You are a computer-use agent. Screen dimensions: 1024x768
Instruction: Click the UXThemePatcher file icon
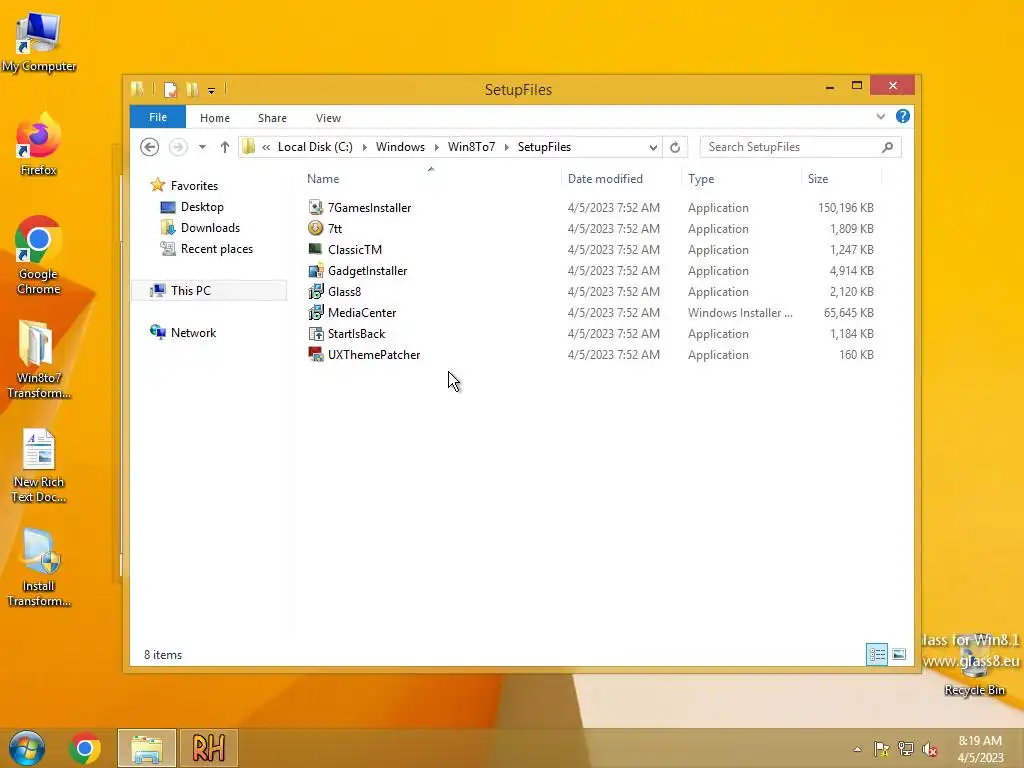(x=315, y=355)
